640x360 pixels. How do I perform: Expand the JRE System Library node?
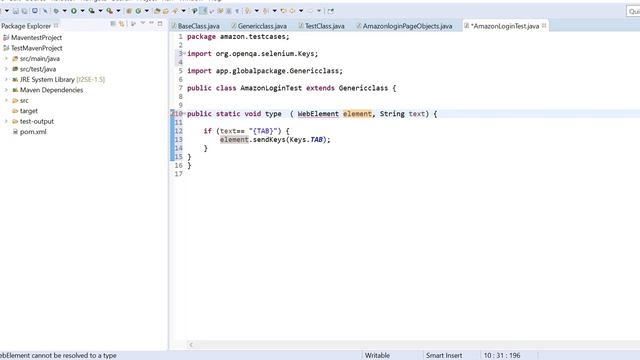click(x=6, y=80)
